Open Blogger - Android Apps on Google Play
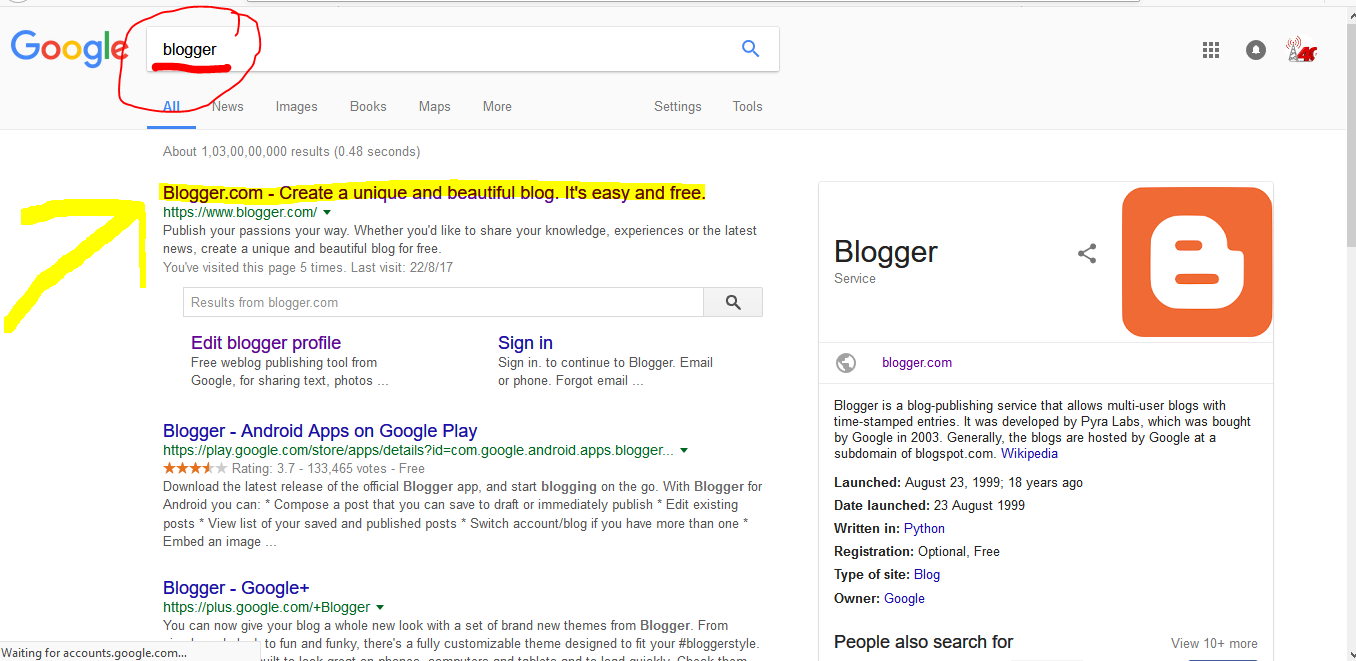Image resolution: width=1356 pixels, height=661 pixels. click(x=320, y=431)
